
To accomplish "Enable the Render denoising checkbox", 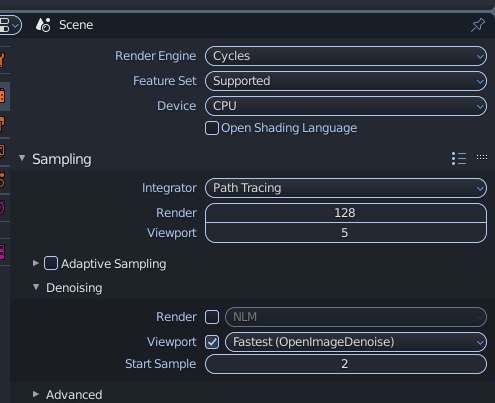I will tap(212, 317).
